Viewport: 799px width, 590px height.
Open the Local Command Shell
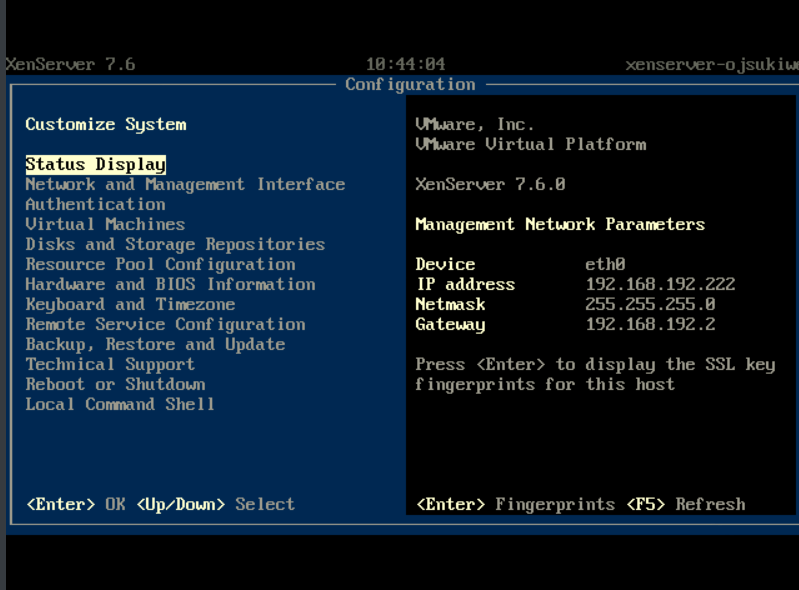[120, 404]
